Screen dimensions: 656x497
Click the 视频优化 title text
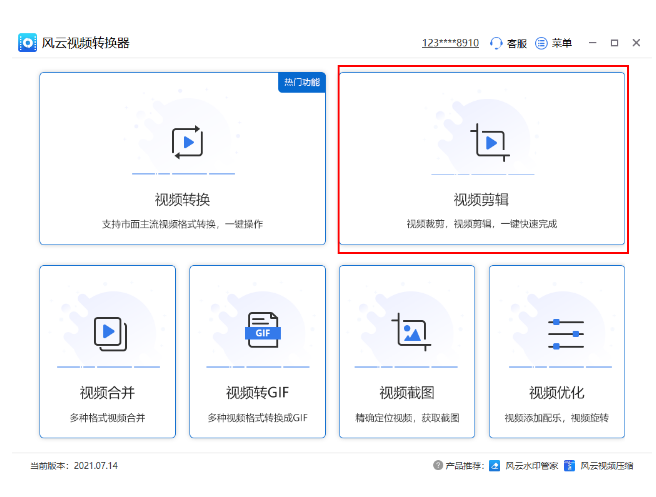tap(557, 392)
